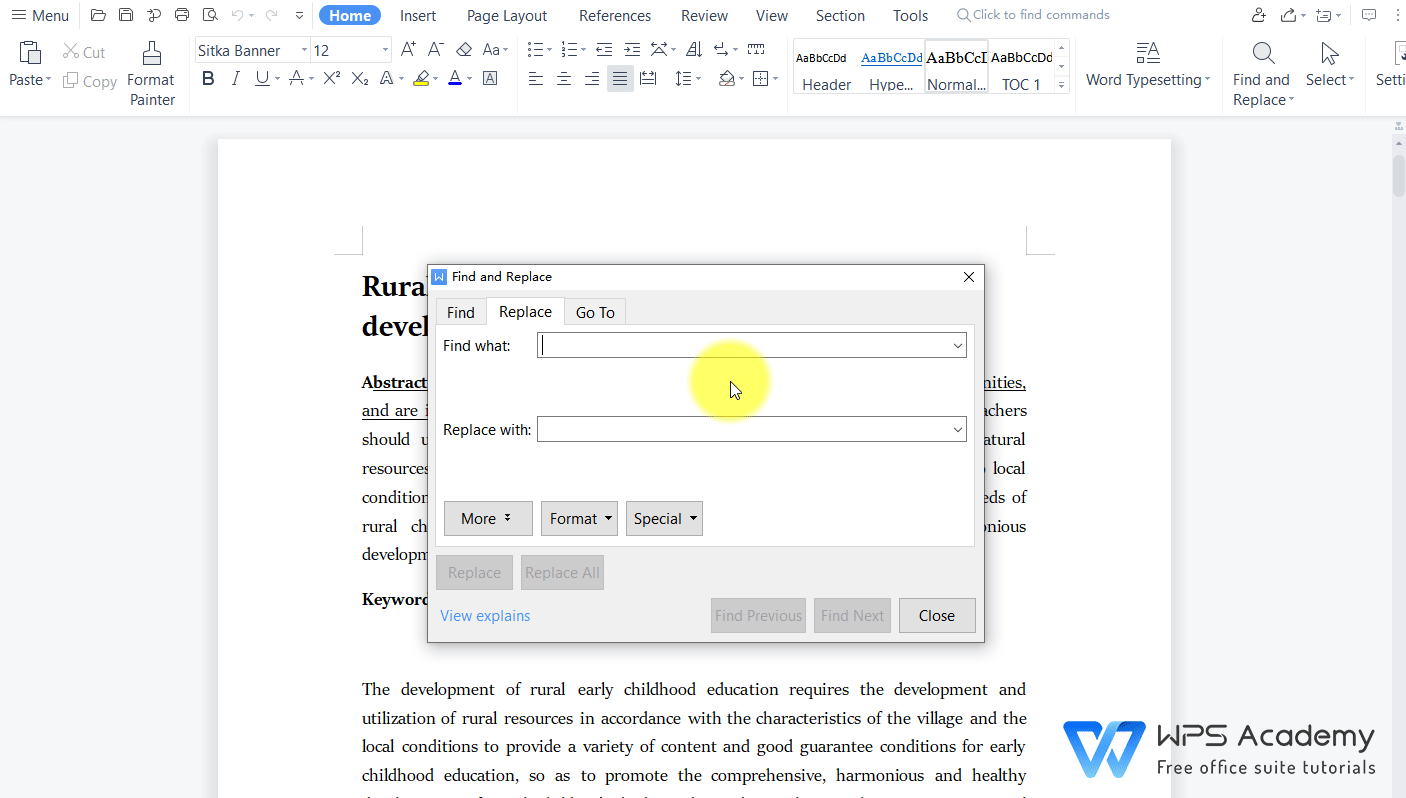
Task: Expand the More search options
Action: point(488,518)
